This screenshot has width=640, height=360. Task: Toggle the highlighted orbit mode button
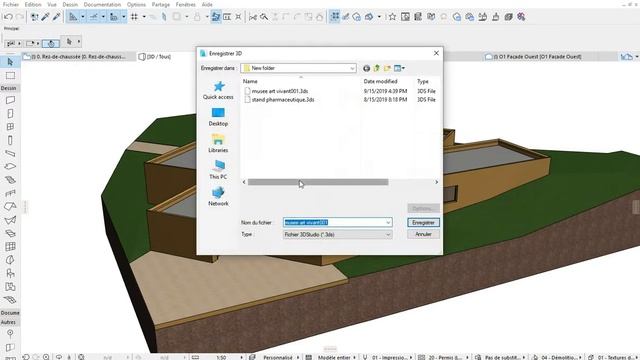click(x=51, y=43)
